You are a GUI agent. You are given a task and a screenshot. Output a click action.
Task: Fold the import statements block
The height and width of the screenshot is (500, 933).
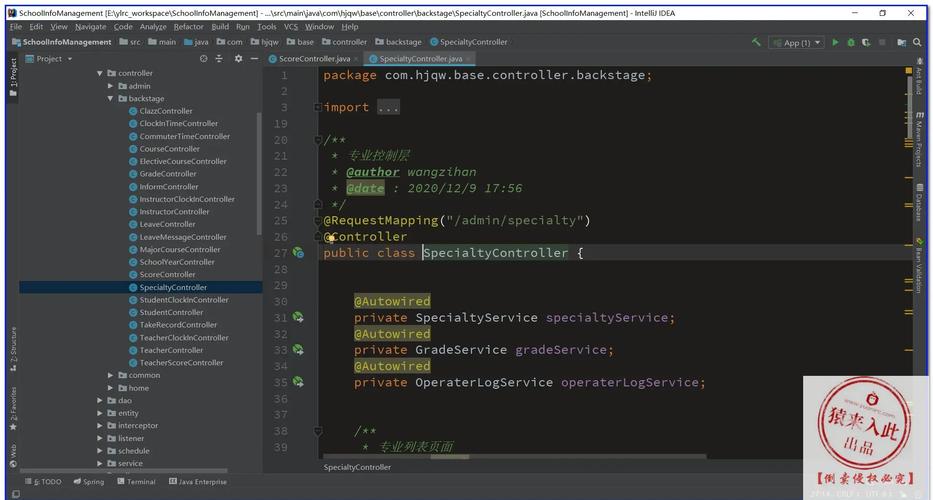click(x=318, y=107)
